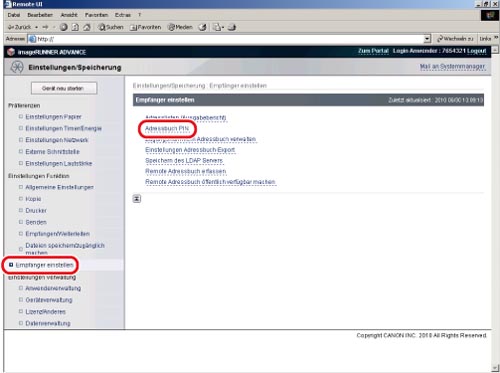Open Empfangen/Weiterleiten in sidebar

pyautogui.click(x=57, y=234)
